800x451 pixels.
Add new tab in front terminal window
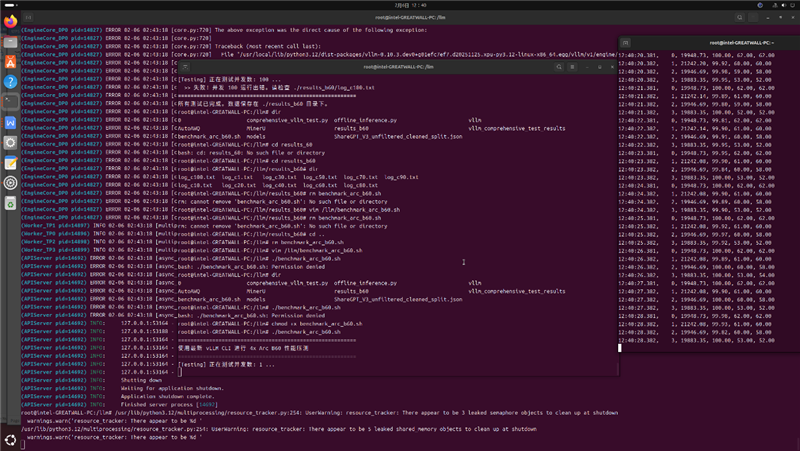184,66
